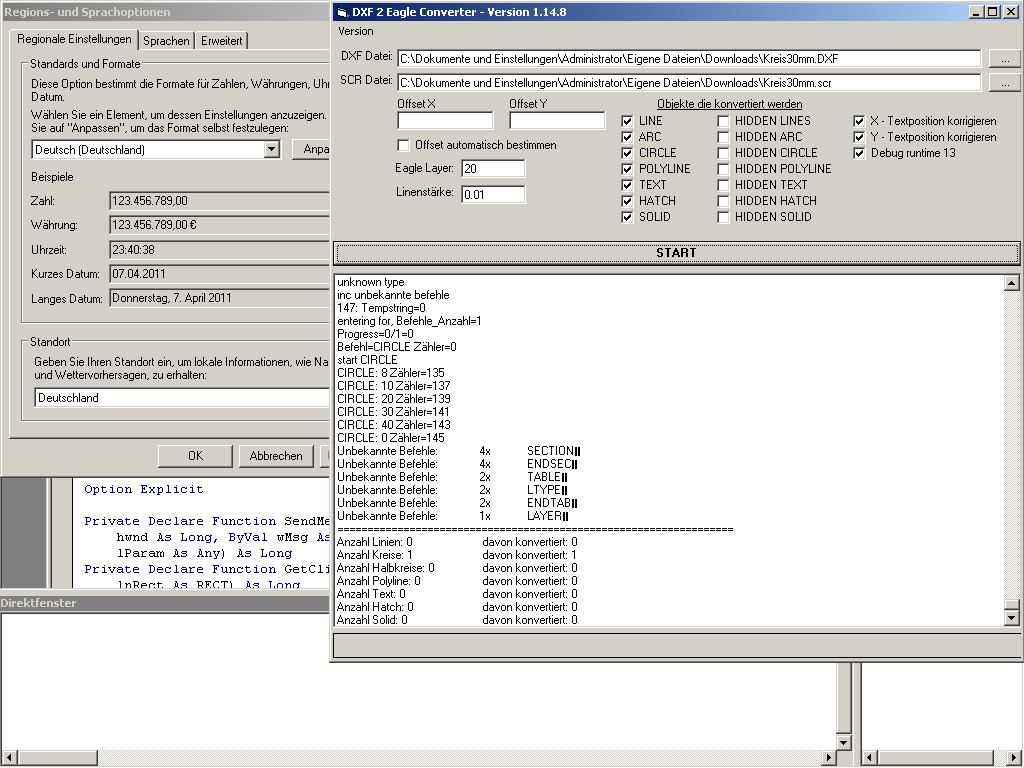Maximize the DXF 2 Eagle Converter window

(992, 12)
